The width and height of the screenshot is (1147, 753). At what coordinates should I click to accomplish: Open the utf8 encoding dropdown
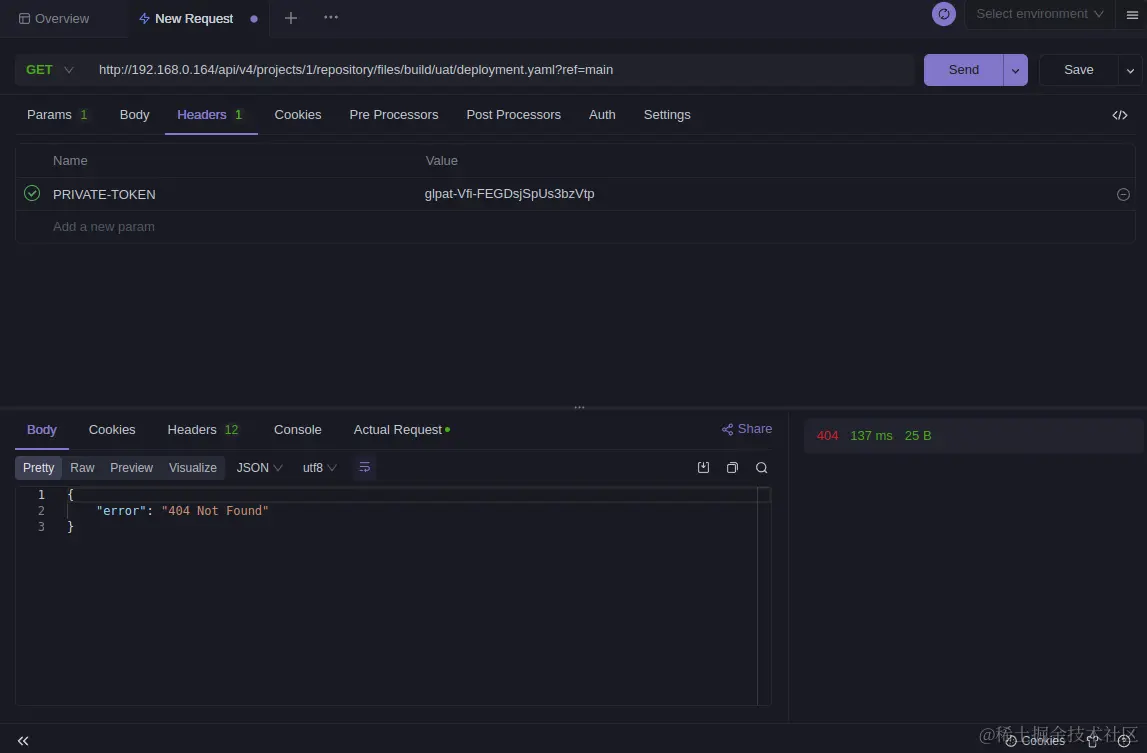coord(320,468)
